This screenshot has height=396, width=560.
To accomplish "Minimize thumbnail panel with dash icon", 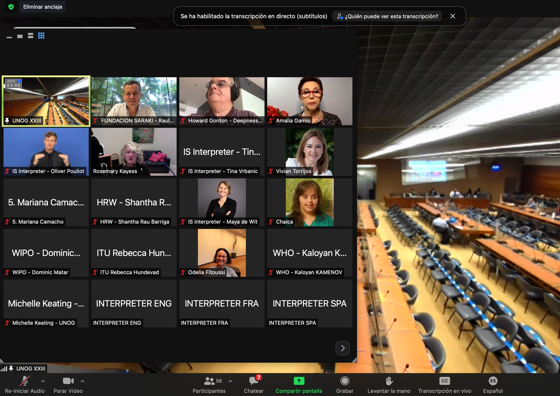I will point(9,37).
